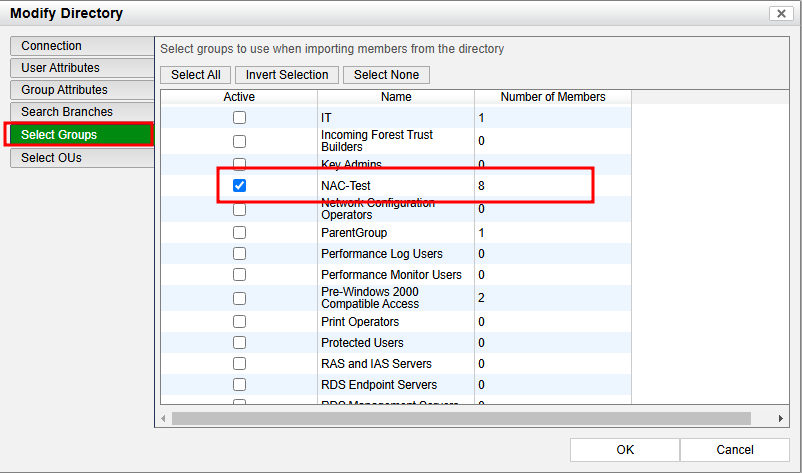Switch to the User Attributes tab
The height and width of the screenshot is (473, 802).
(81, 68)
